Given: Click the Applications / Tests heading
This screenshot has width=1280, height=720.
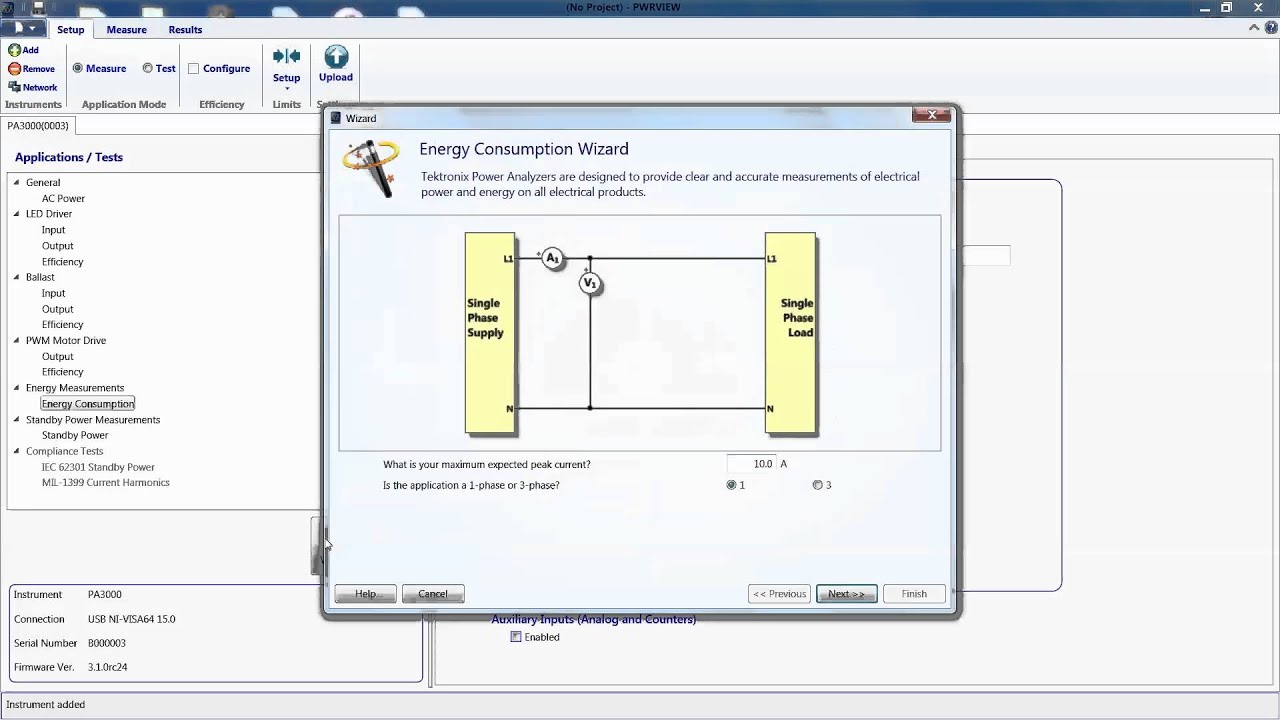Looking at the screenshot, I should point(69,157).
